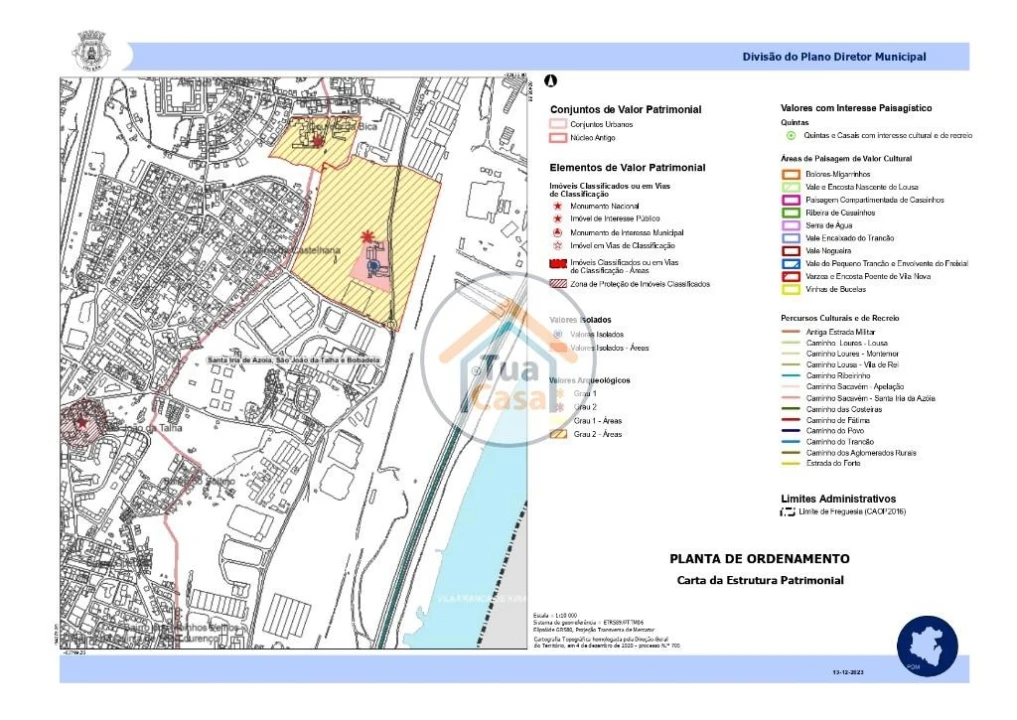Select the Núcleo Antigo legend swatch
The image size is (1017, 720).
point(557,137)
